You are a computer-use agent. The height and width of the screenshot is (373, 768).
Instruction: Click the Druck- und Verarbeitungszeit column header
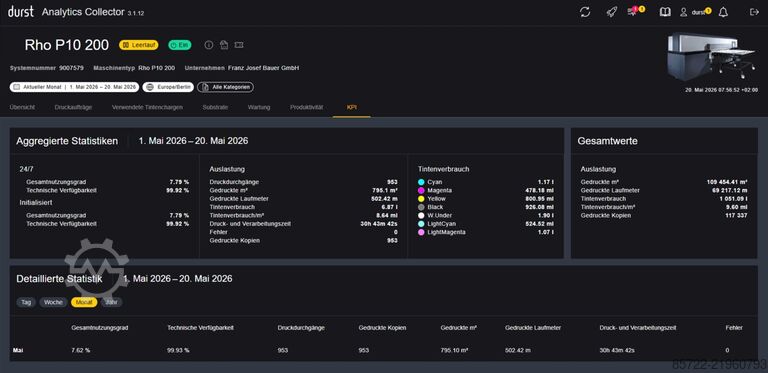point(638,327)
